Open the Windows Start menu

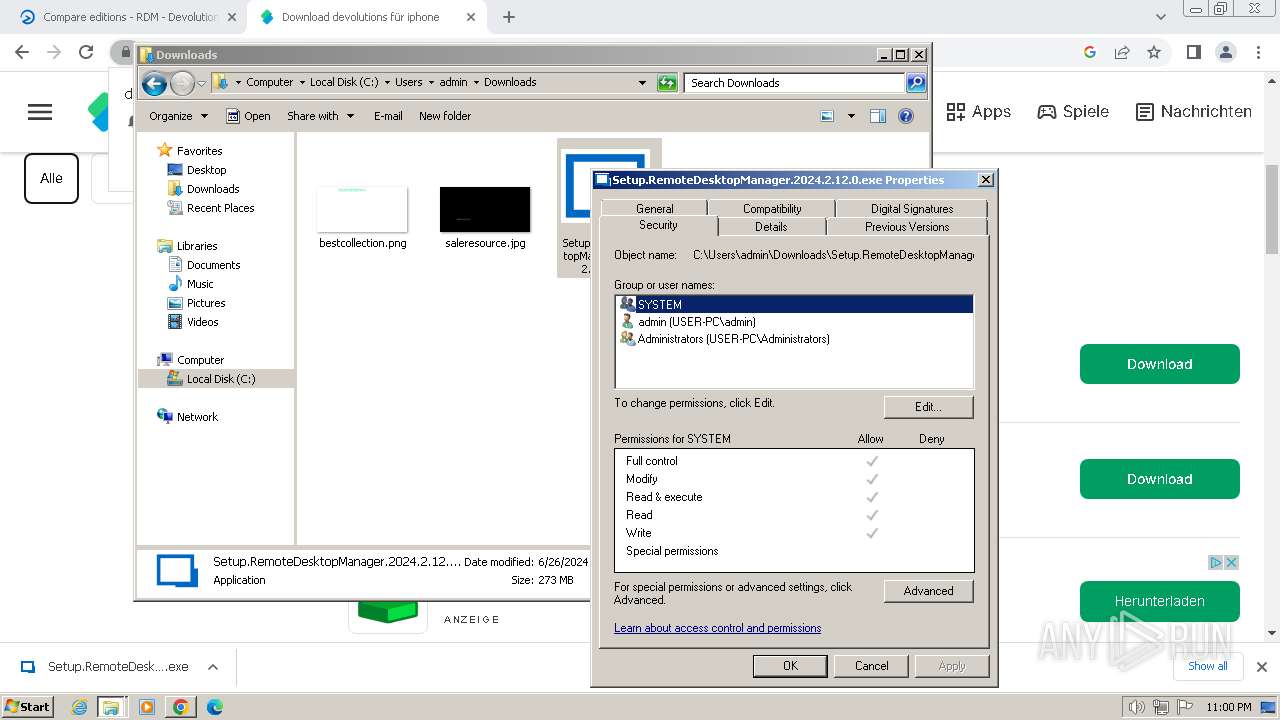click(x=28, y=706)
